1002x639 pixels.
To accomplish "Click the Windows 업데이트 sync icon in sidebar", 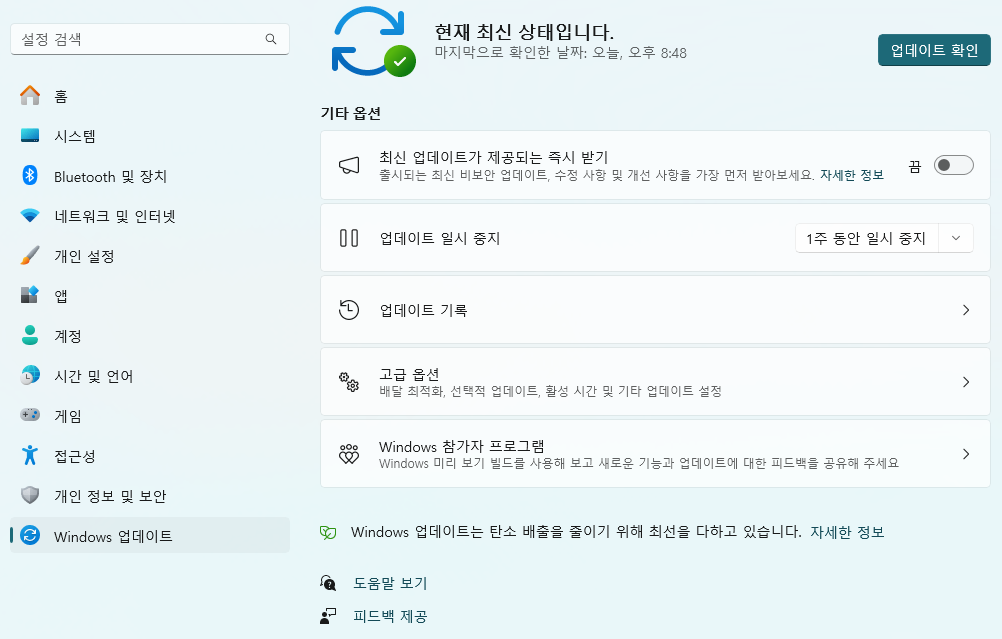I will tap(30, 535).
